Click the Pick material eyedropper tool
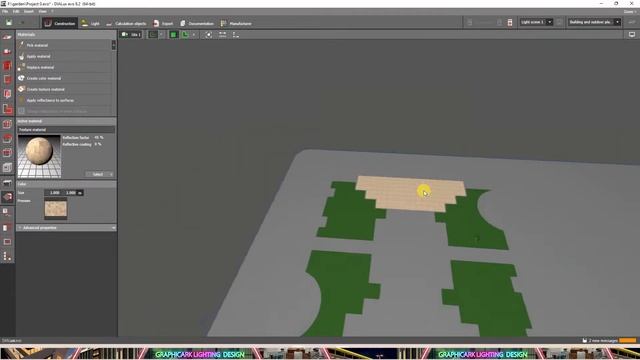This screenshot has height=360, width=640. 65,45
